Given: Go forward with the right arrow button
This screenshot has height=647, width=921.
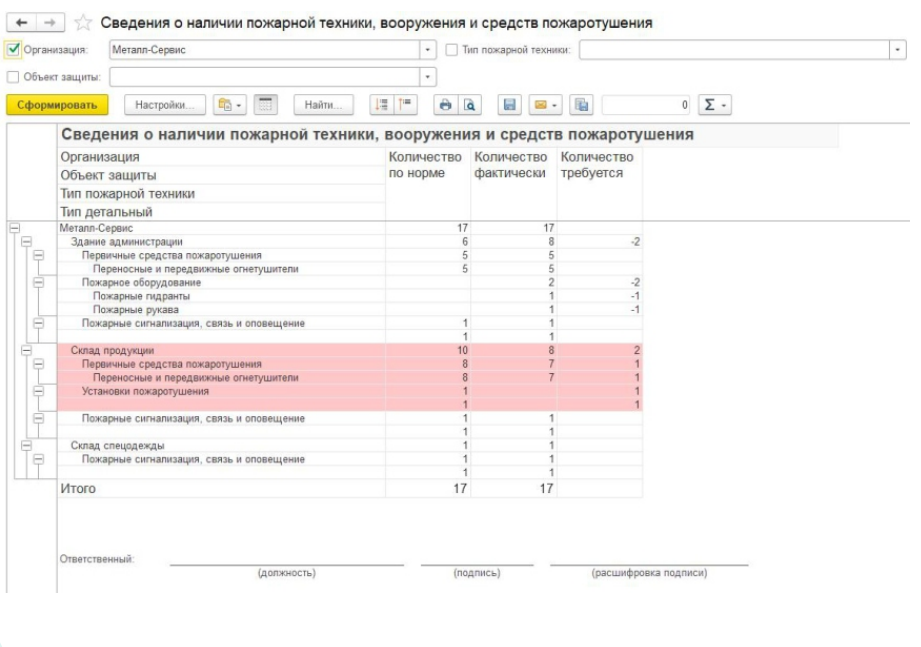Looking at the screenshot, I should coord(51,23).
